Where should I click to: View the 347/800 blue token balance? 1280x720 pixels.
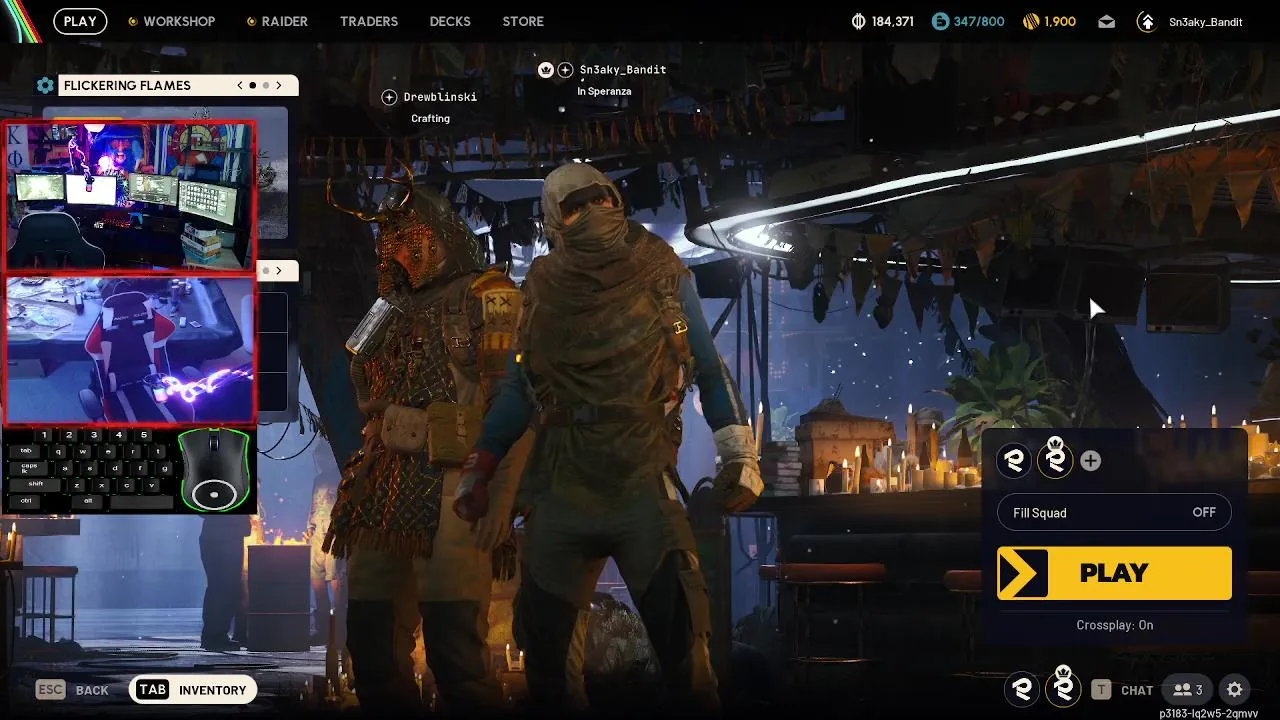pyautogui.click(x=968, y=21)
